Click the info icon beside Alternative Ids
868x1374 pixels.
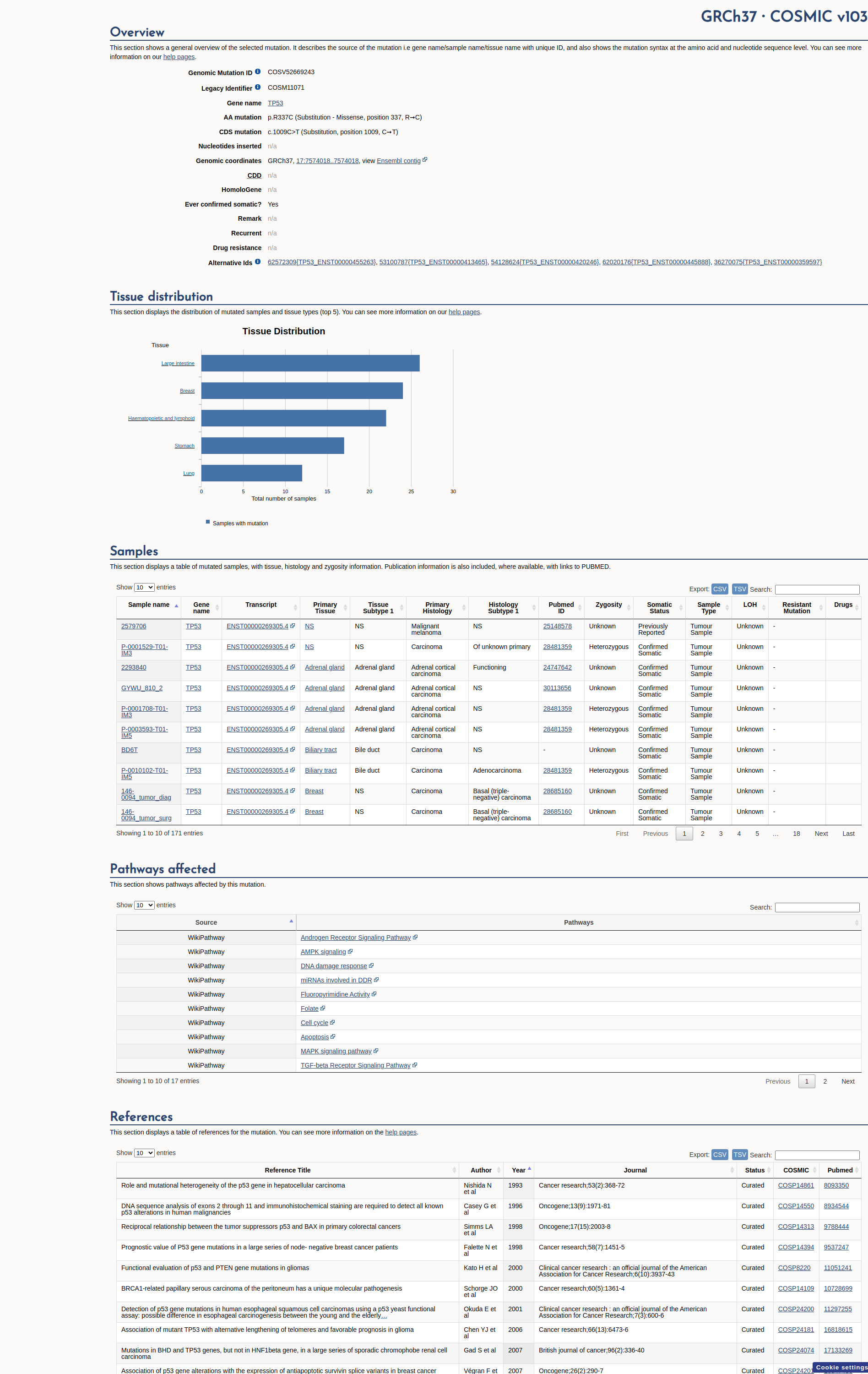click(258, 262)
